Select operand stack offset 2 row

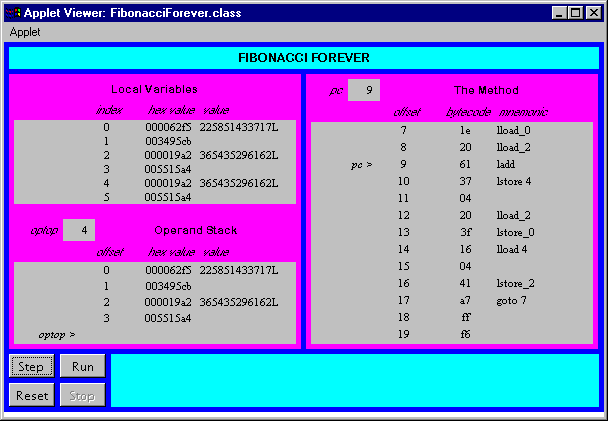155,302
